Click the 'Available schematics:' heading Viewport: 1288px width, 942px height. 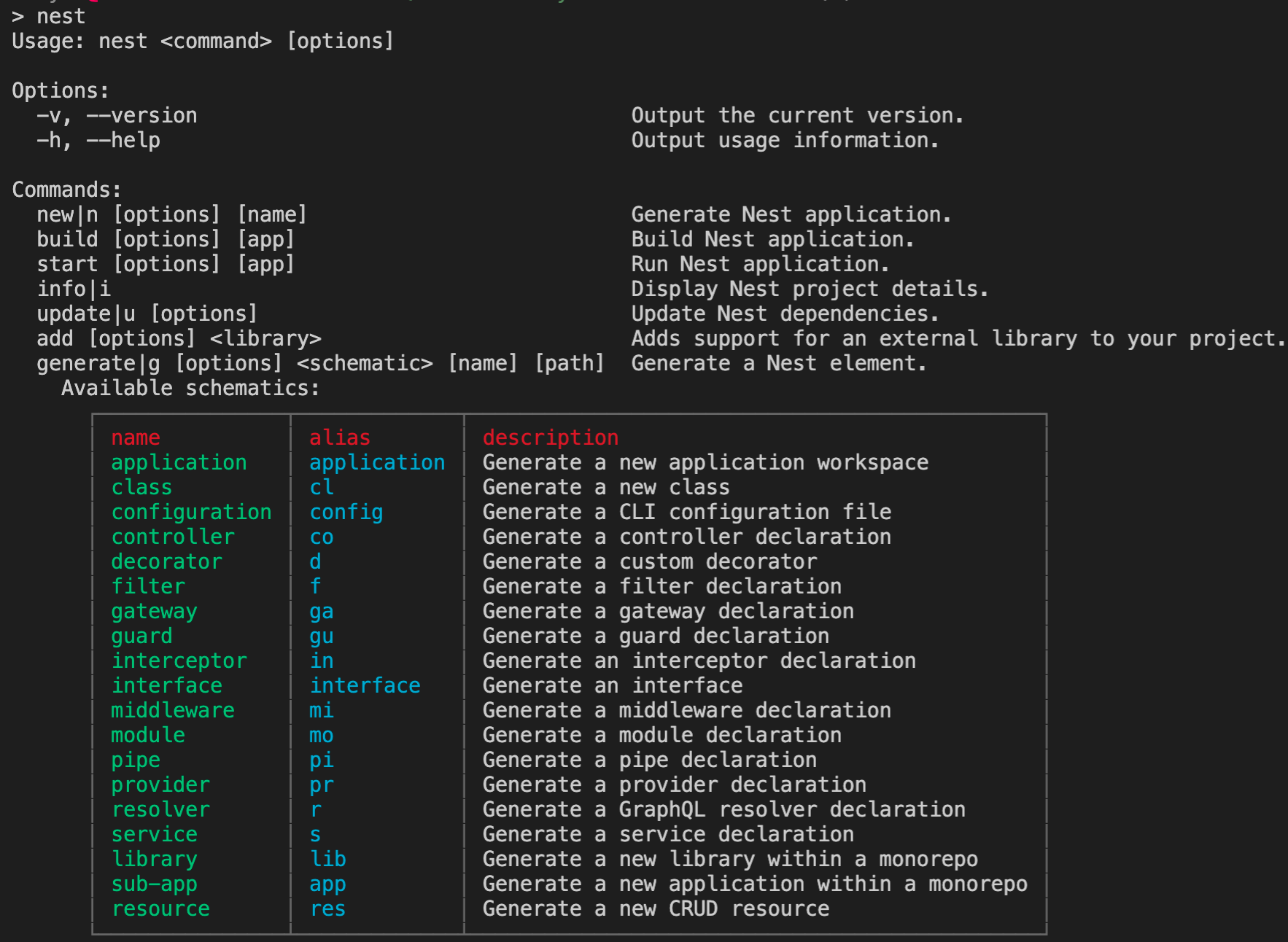point(190,389)
